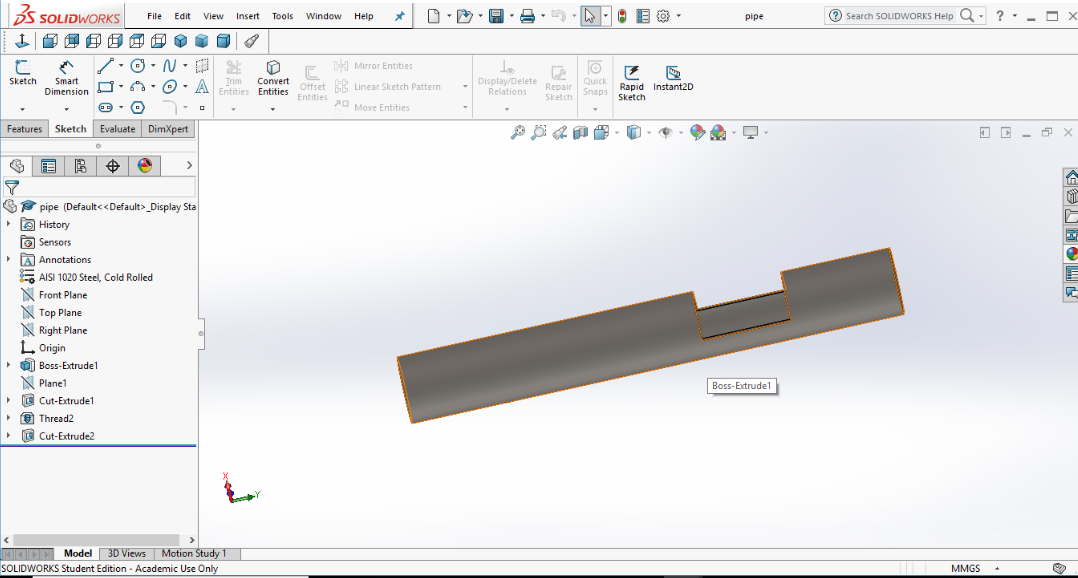Open the Help question mark button

(1000, 16)
